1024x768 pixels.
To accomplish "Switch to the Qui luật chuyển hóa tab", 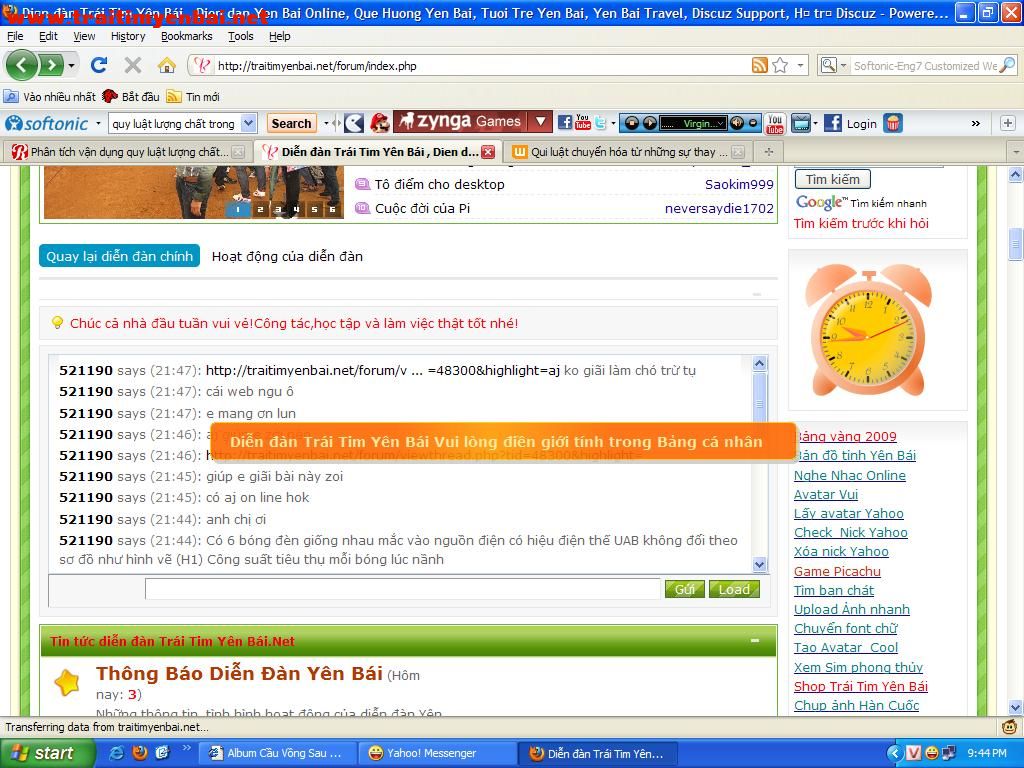I will pos(628,152).
